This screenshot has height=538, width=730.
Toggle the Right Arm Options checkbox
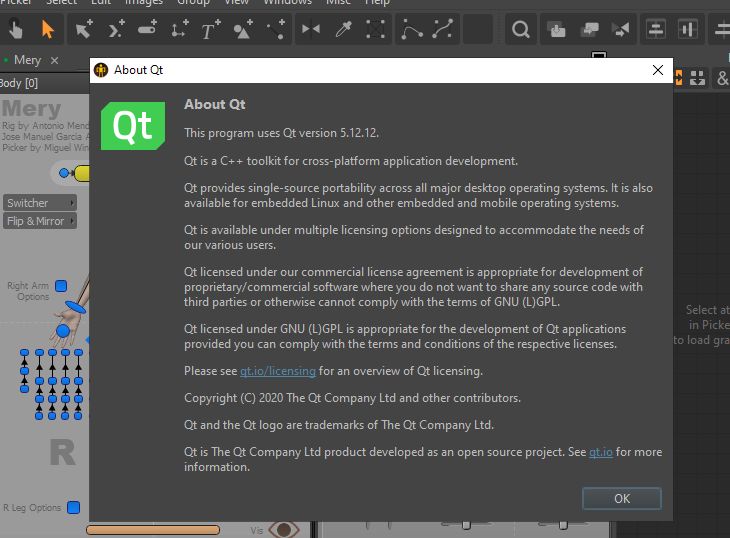click(x=61, y=286)
